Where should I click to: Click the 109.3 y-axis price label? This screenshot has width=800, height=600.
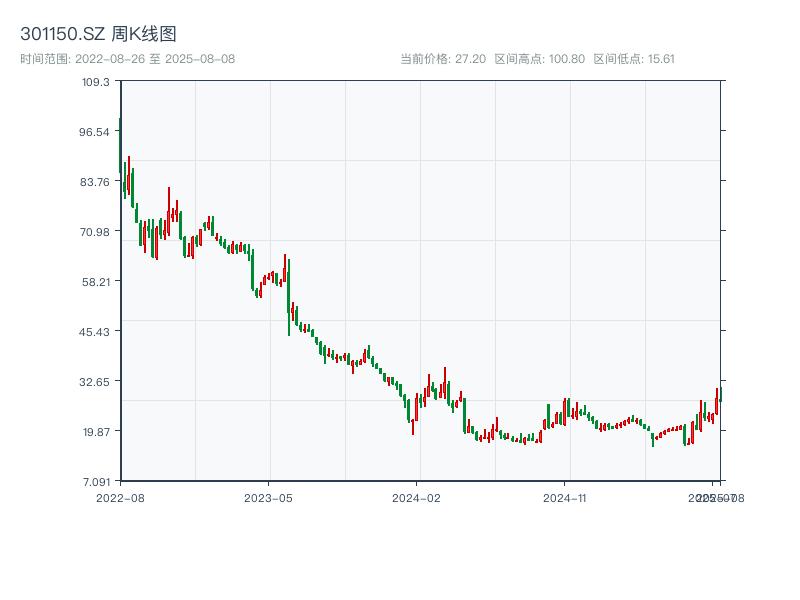click(x=95, y=82)
